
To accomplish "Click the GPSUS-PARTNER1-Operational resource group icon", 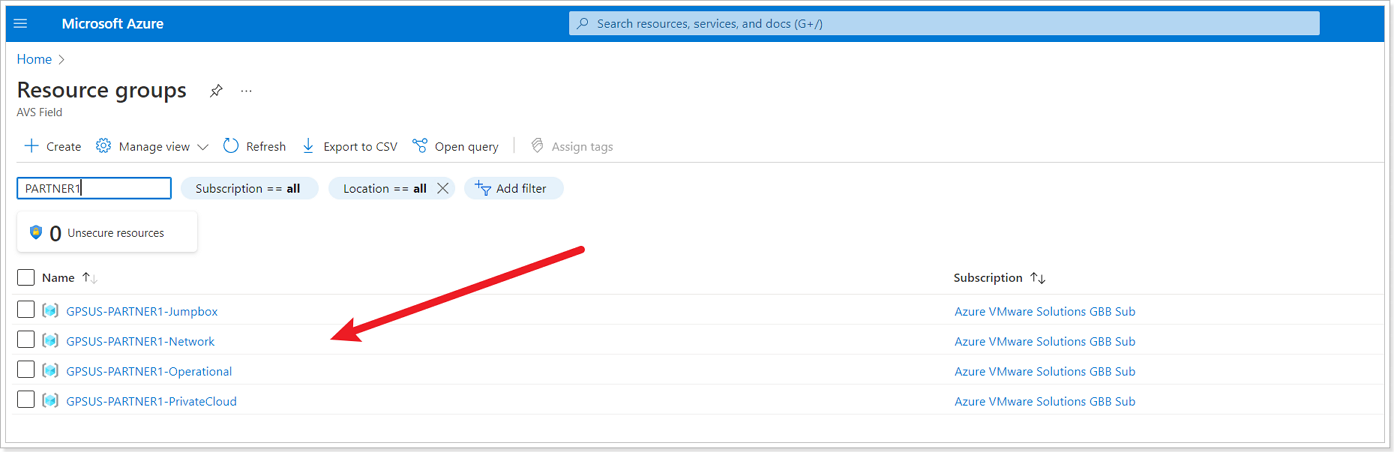I will (x=50, y=371).
